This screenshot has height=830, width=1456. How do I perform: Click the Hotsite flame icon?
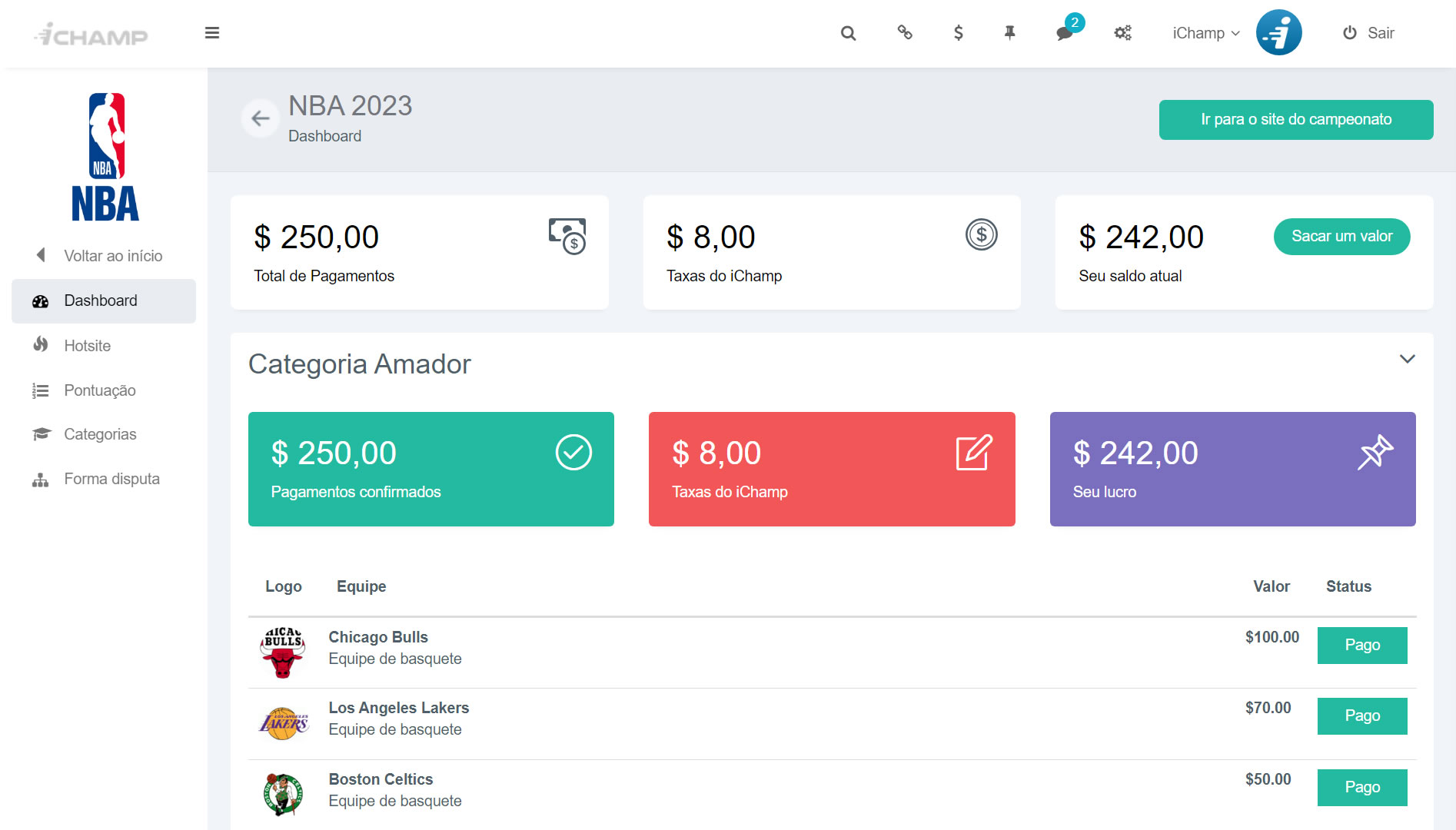[41, 345]
